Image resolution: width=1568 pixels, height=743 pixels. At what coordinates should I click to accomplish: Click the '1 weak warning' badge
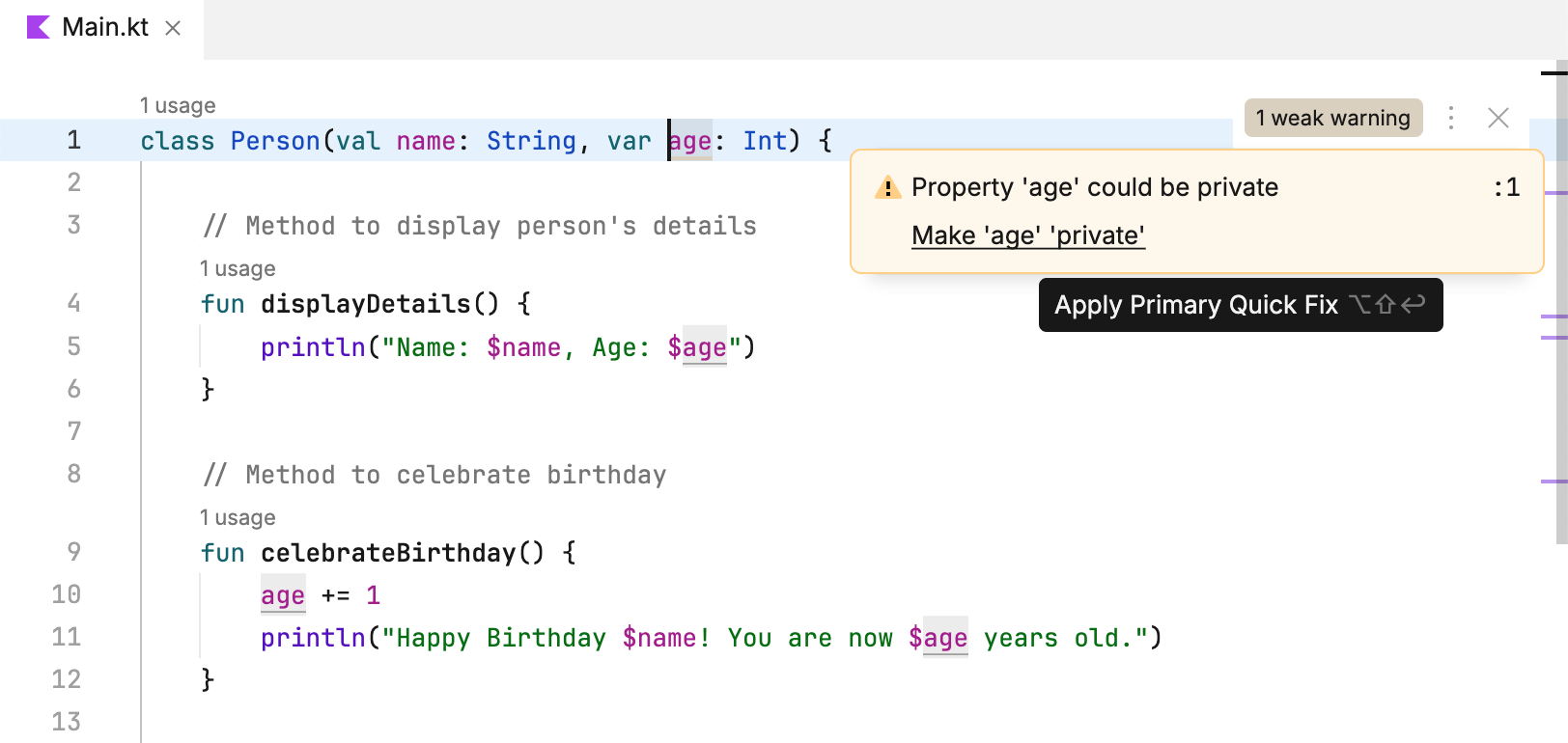(1332, 118)
